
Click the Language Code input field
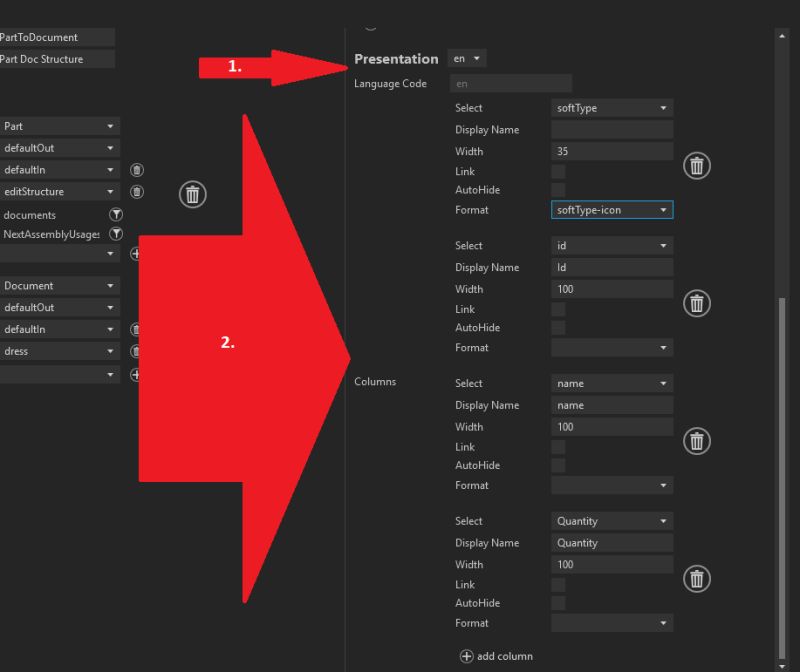[x=510, y=83]
